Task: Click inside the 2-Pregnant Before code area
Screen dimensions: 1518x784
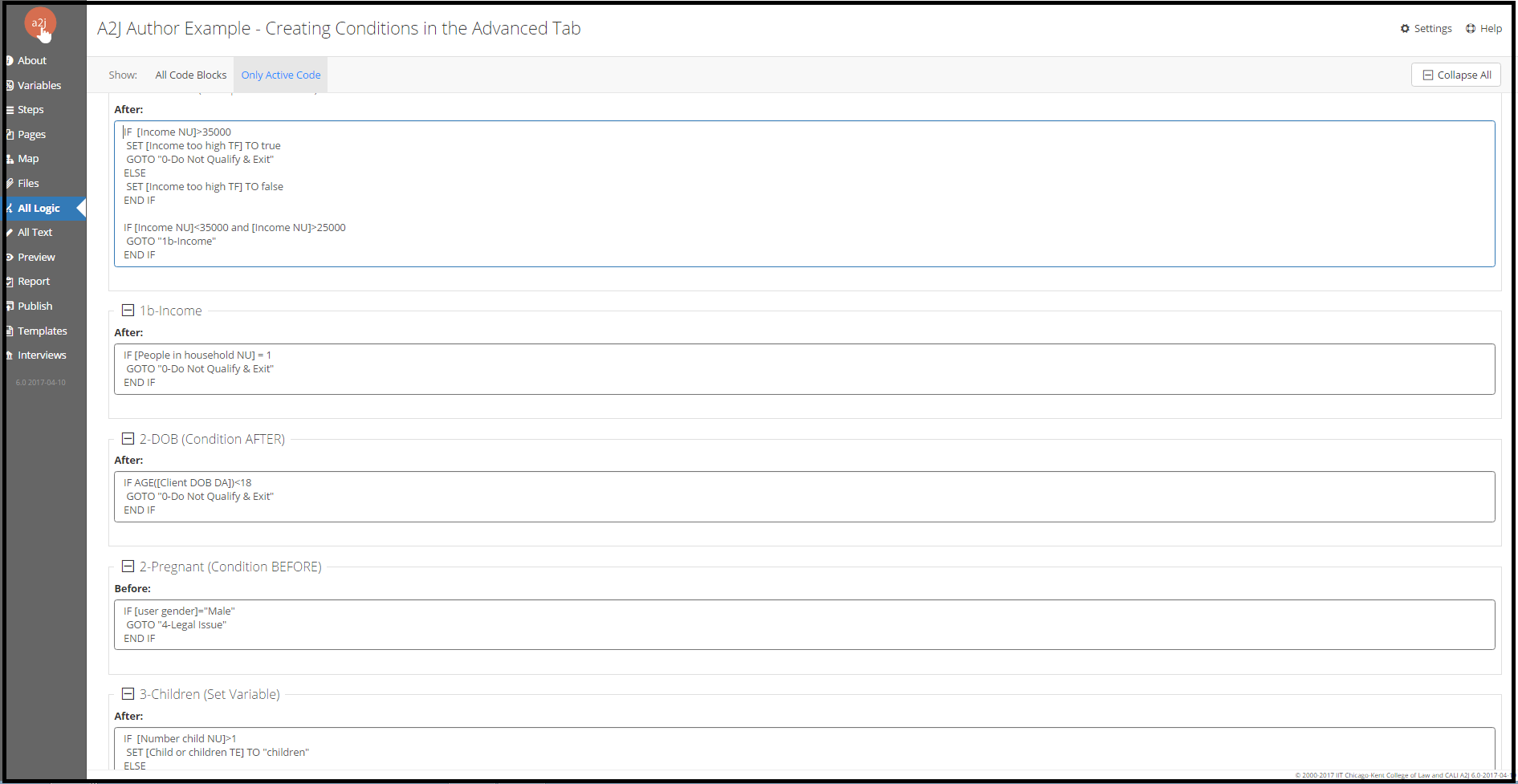Action: click(x=642, y=624)
